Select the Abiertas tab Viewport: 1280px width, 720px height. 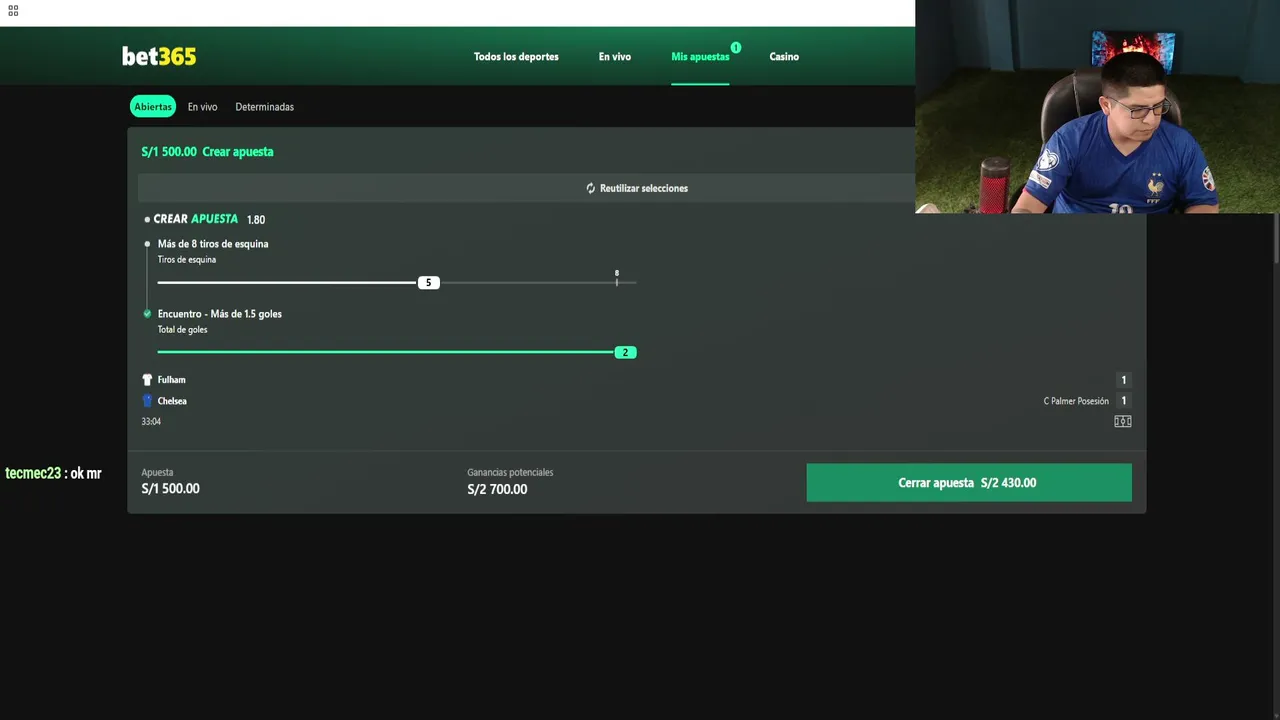(153, 107)
